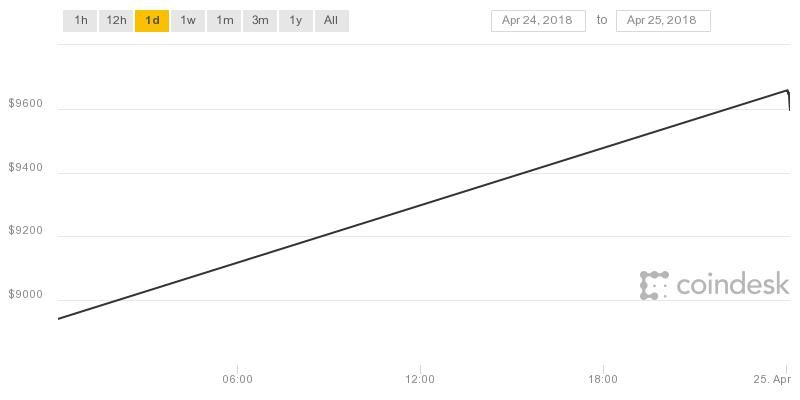Click the $9000 y-axis label
Image resolution: width=800 pixels, height=400 pixels.
pos(25,295)
